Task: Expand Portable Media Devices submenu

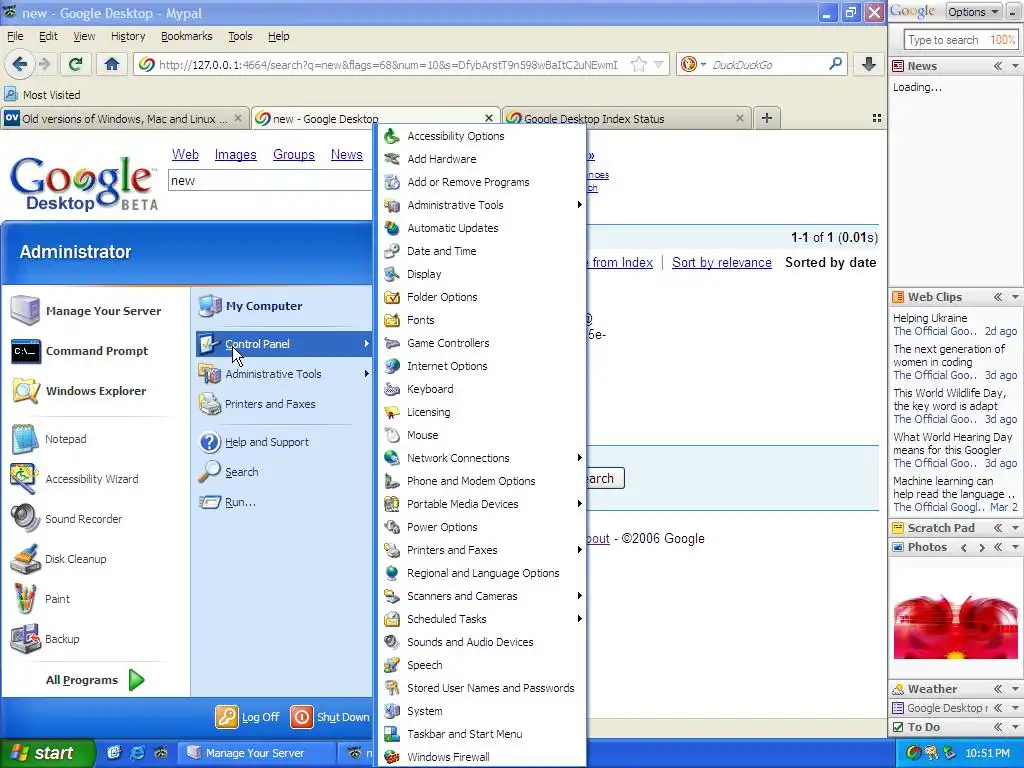Action: tap(579, 504)
